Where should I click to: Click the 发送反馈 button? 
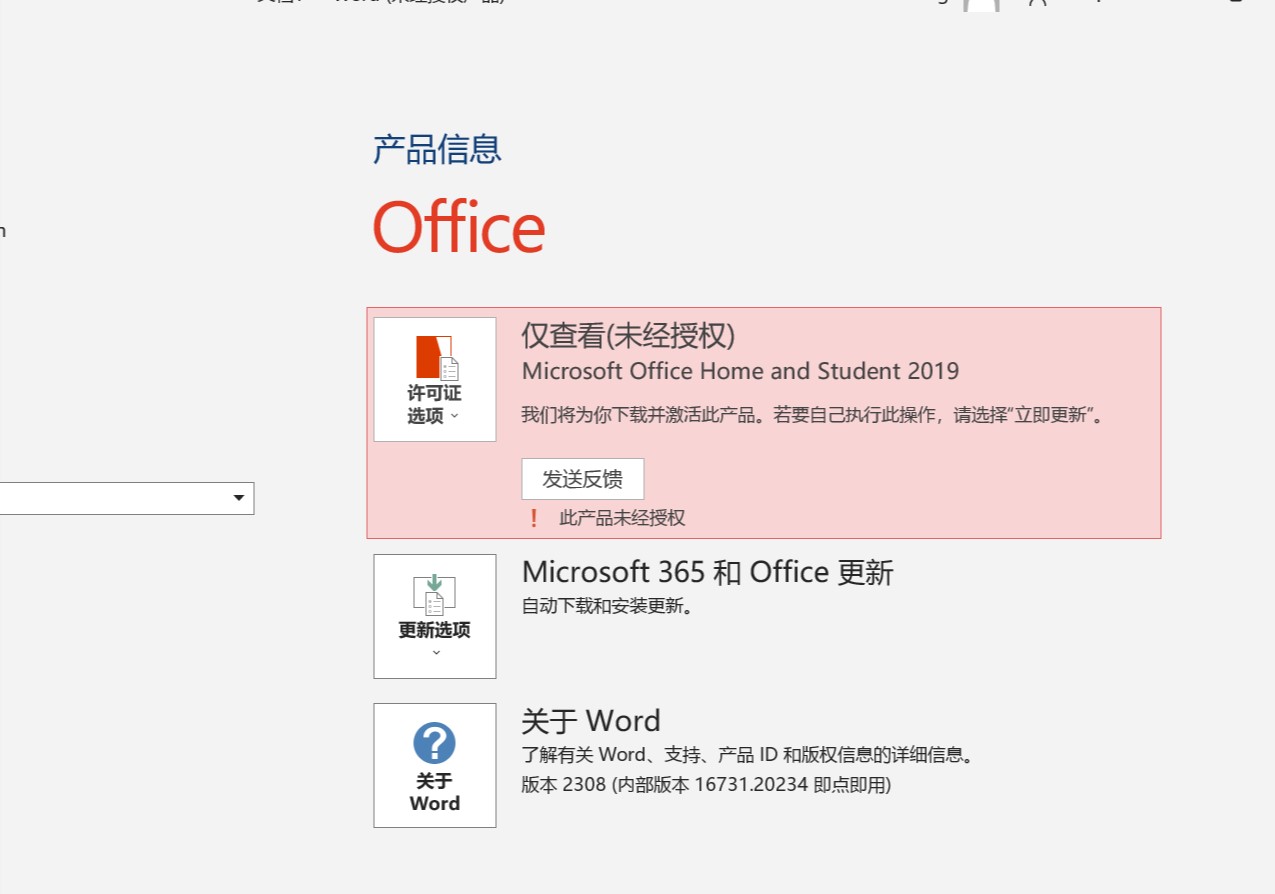583,479
